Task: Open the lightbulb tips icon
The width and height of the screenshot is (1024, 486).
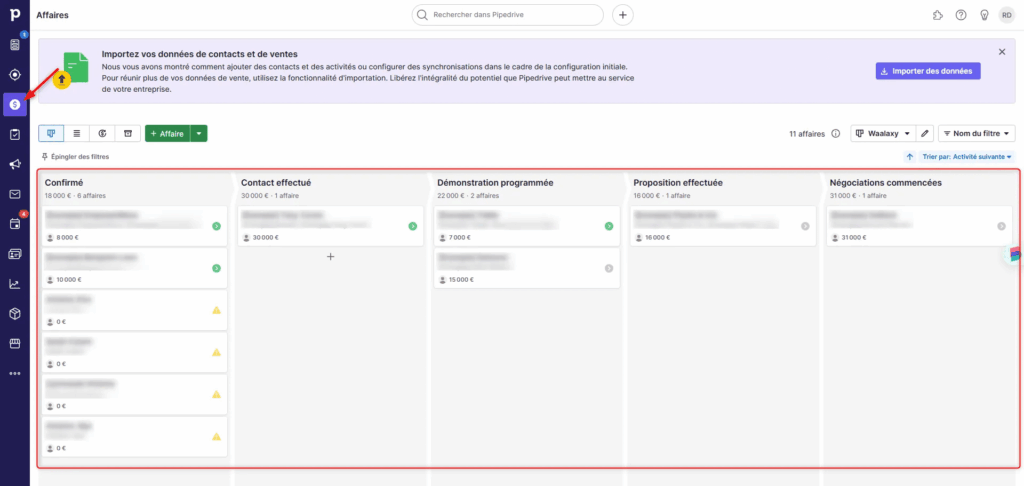Action: (984, 15)
